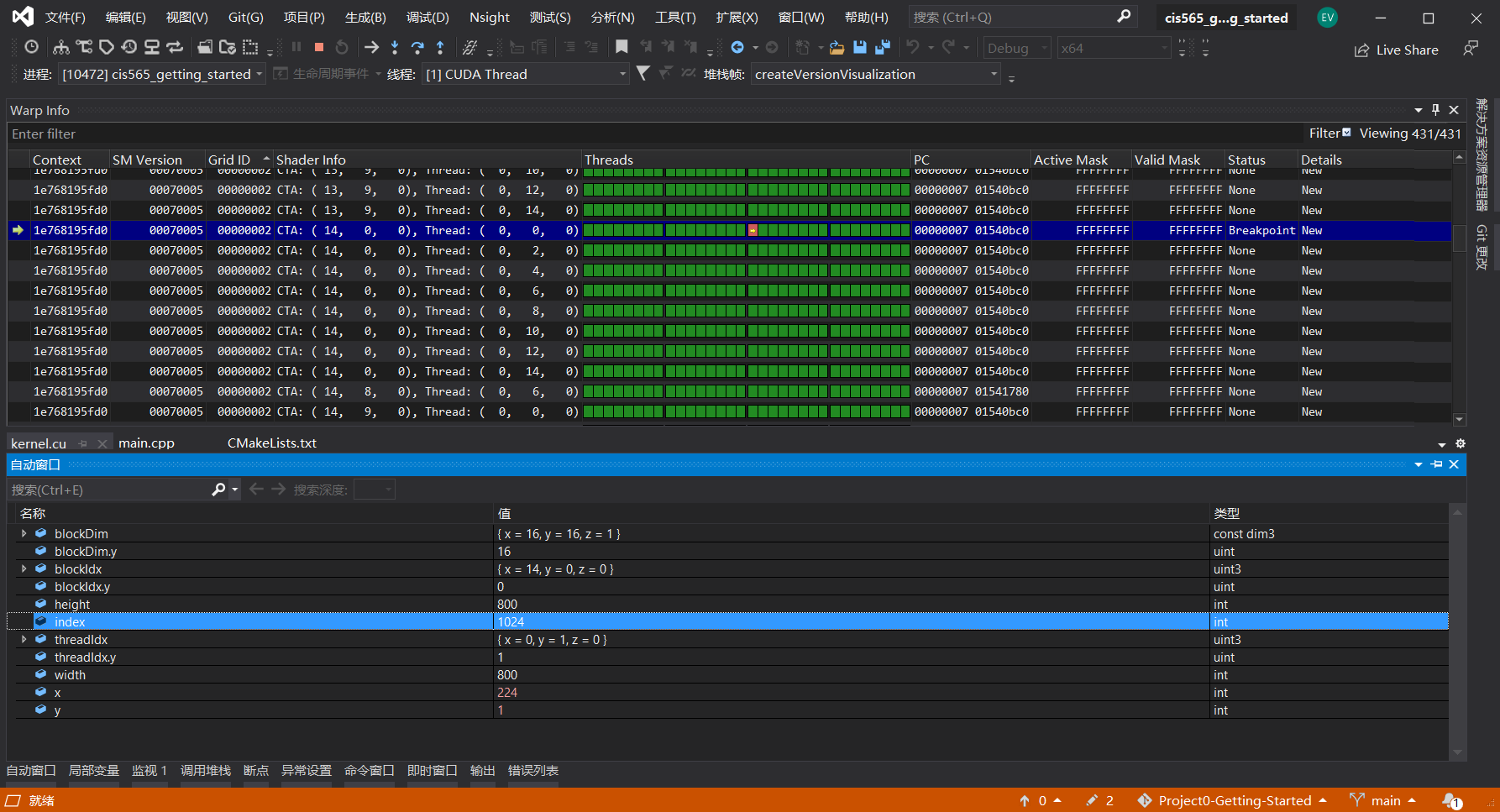The image size is (1500, 812).
Task: Open the CUDA Thread dropdown
Action: [x=526, y=74]
